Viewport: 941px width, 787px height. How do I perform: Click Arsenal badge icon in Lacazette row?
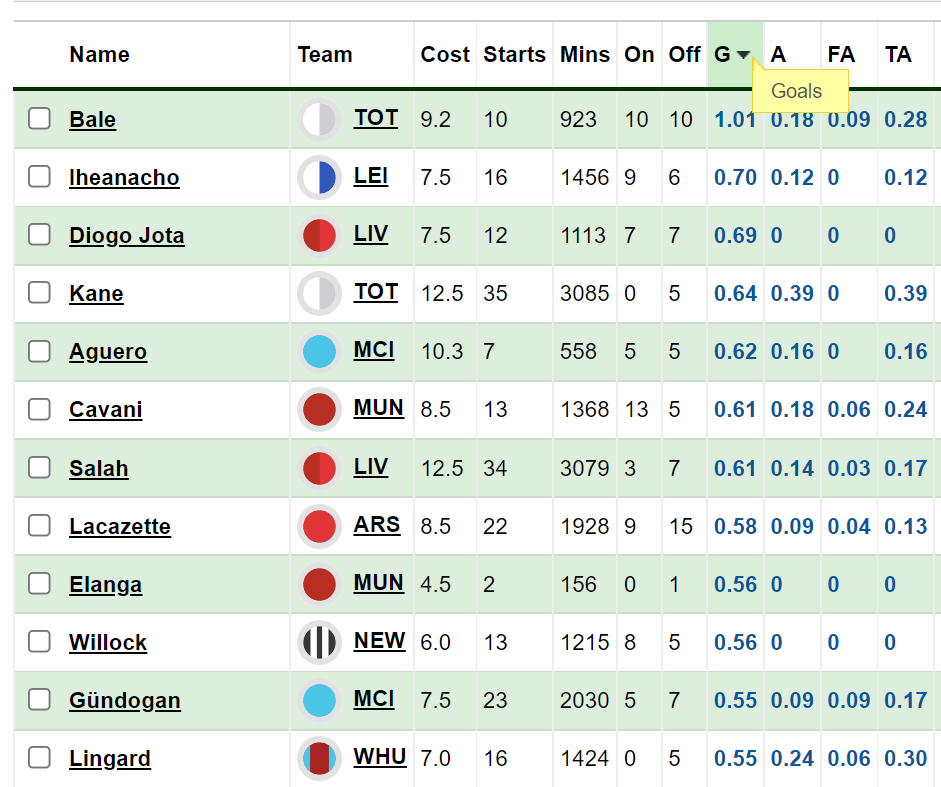click(319, 526)
